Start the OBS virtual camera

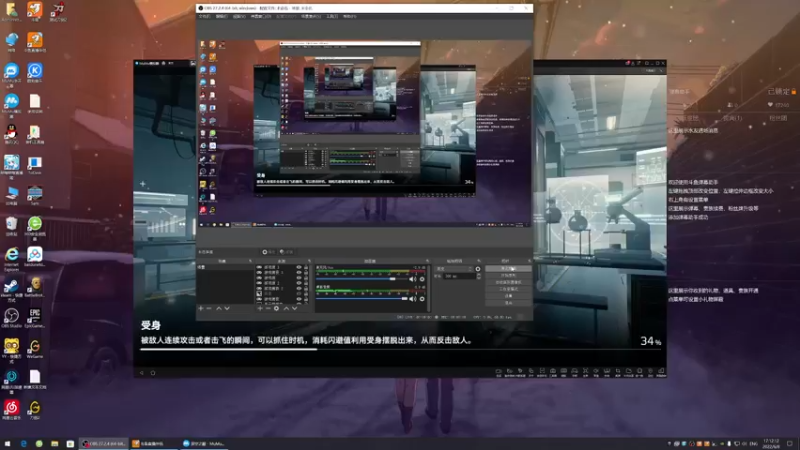pos(508,282)
